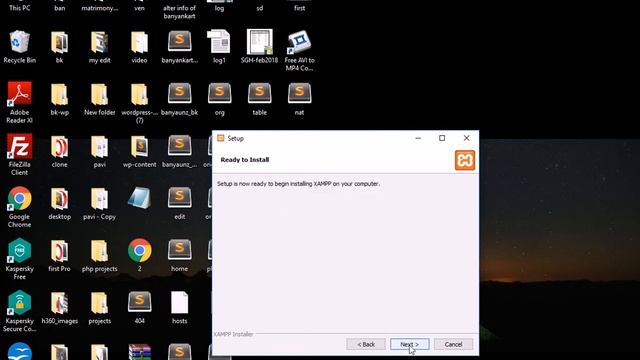Select the New folder icon

[100, 95]
